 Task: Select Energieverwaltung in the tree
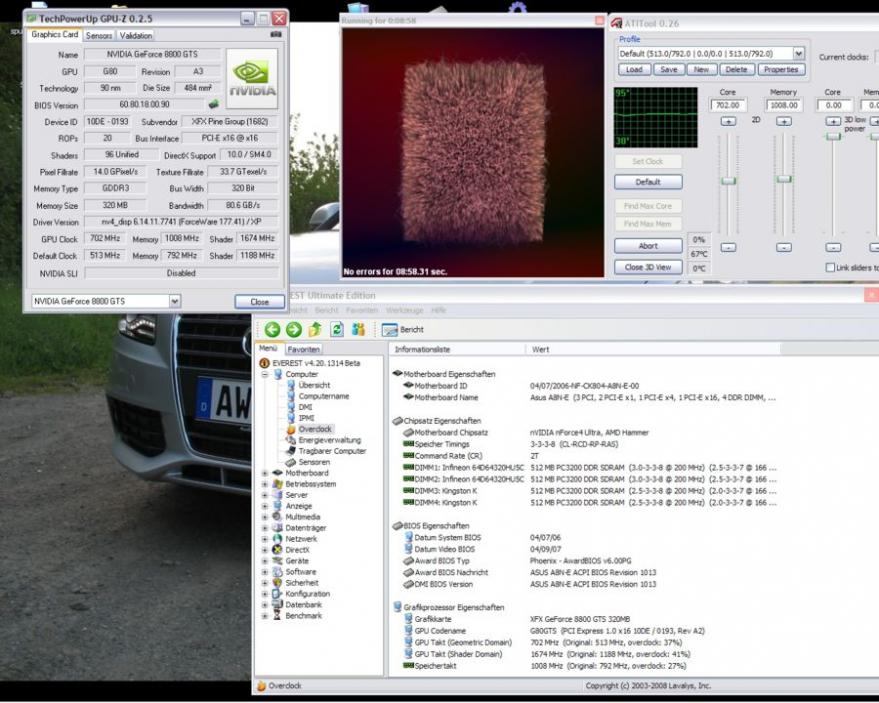tap(330, 440)
